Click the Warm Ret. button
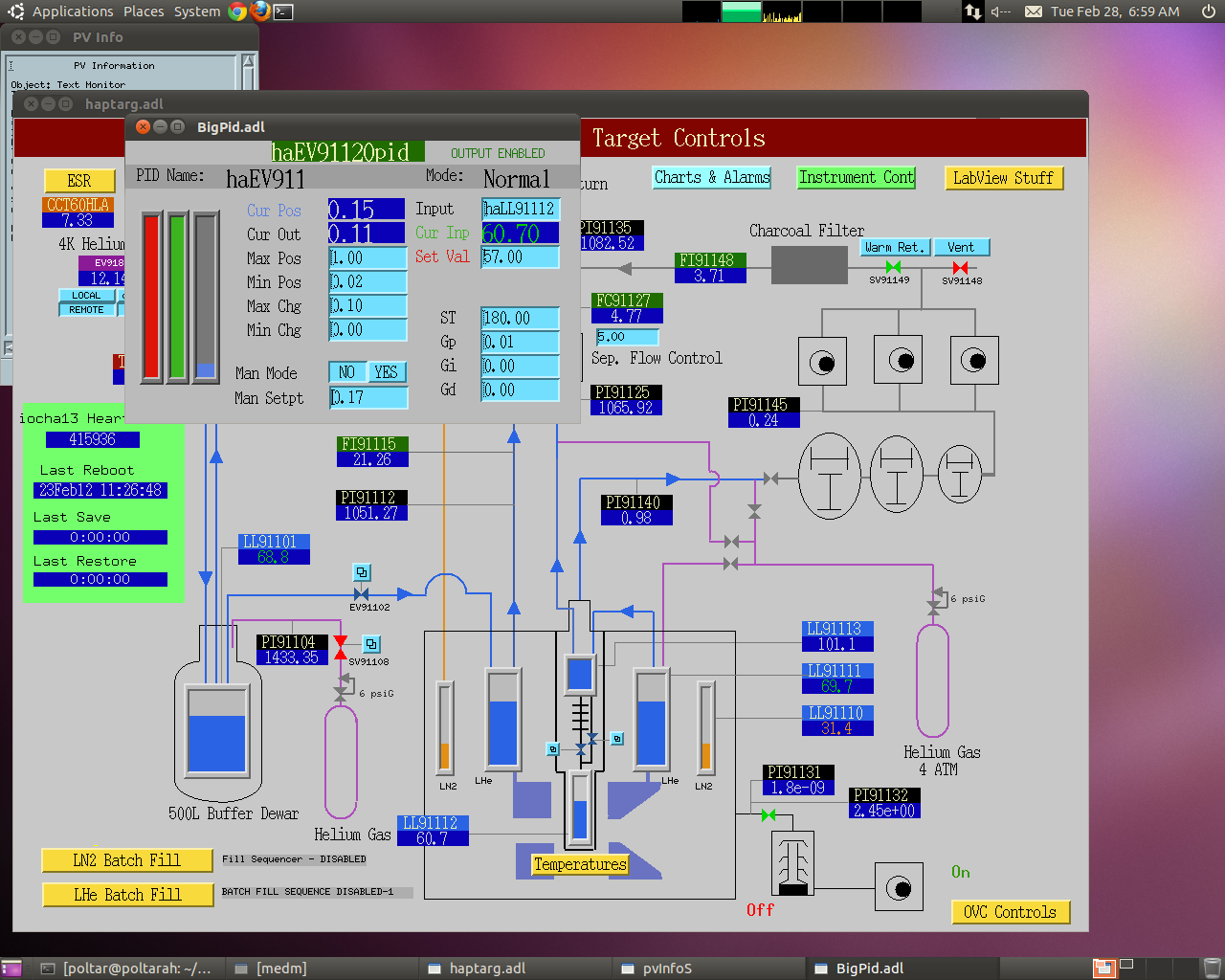Viewport: 1225px width, 980px height. (x=894, y=247)
